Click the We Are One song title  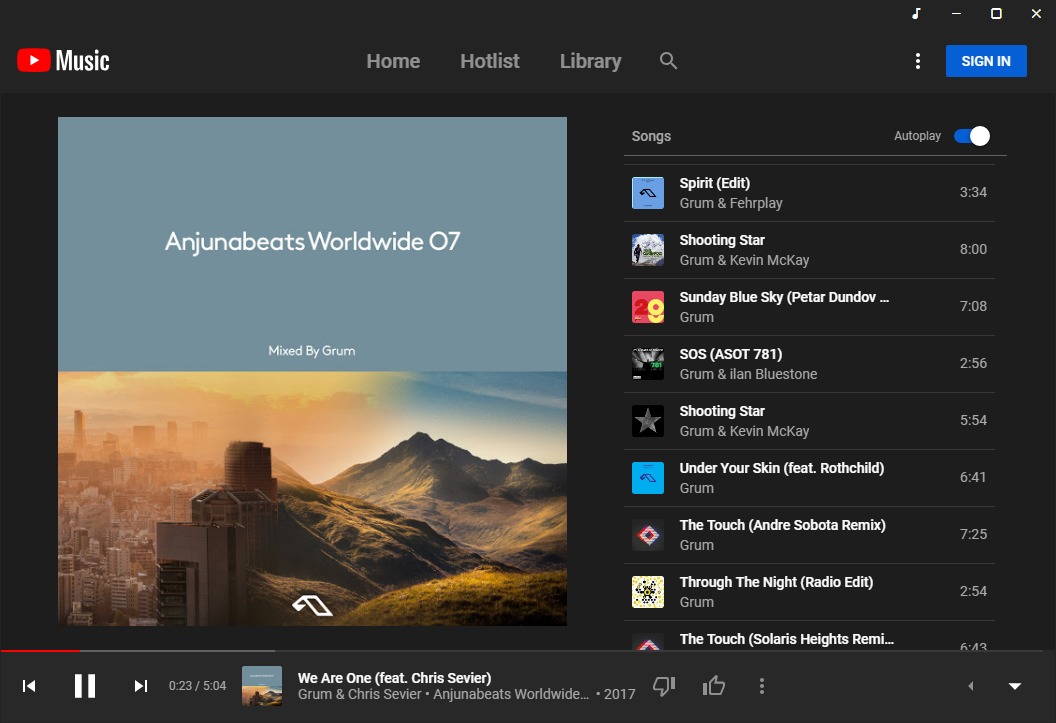[395, 678]
